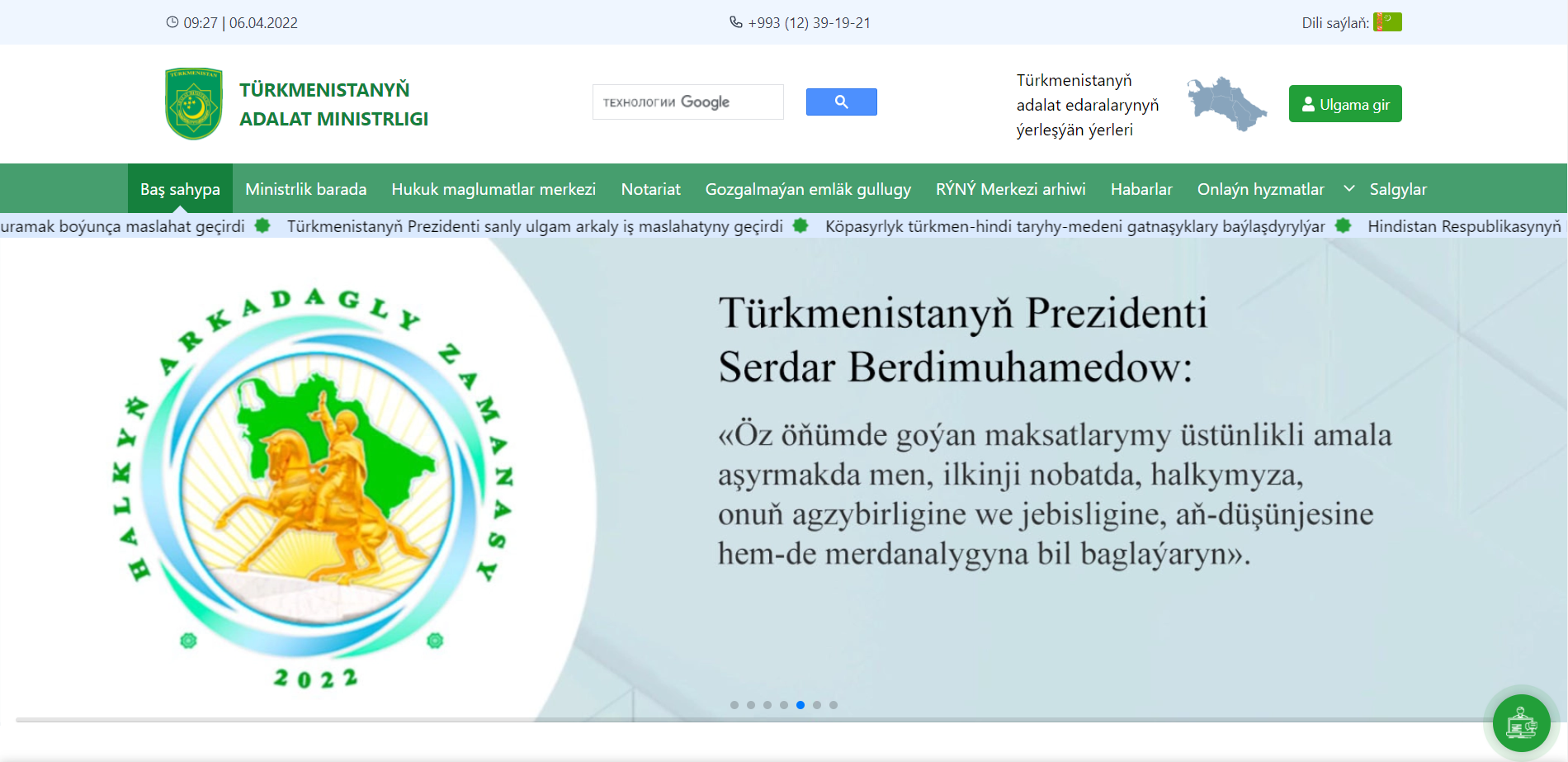Select the first carousel slide dot
Screen dimensions: 1568x762
[x=734, y=705]
